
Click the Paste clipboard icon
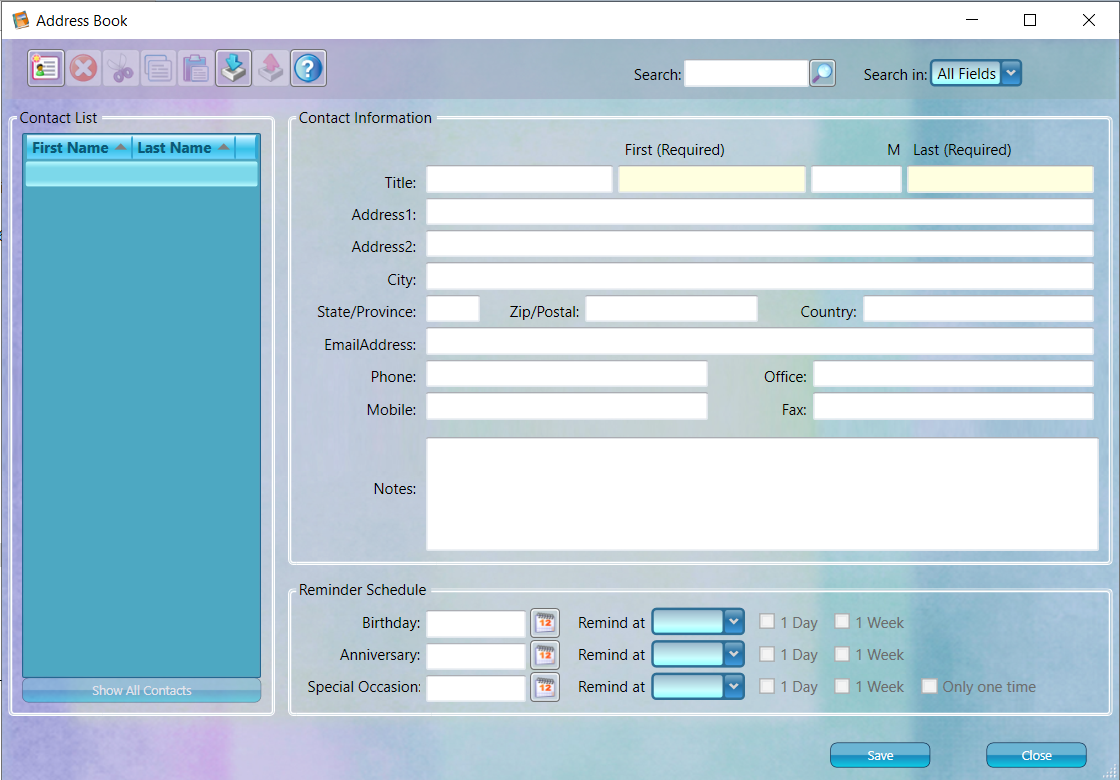(x=195, y=69)
